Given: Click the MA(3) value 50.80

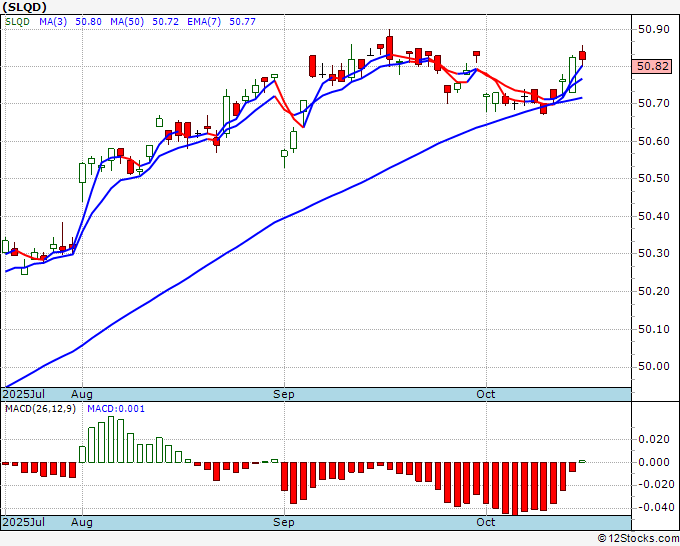Looking at the screenshot, I should point(88,22).
